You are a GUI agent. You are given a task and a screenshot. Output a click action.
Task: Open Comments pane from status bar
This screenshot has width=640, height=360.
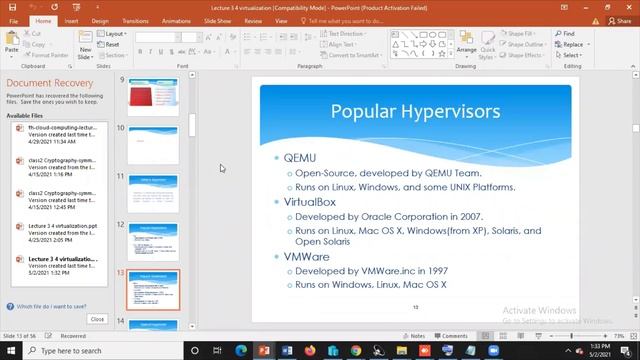pyautogui.click(x=451, y=336)
